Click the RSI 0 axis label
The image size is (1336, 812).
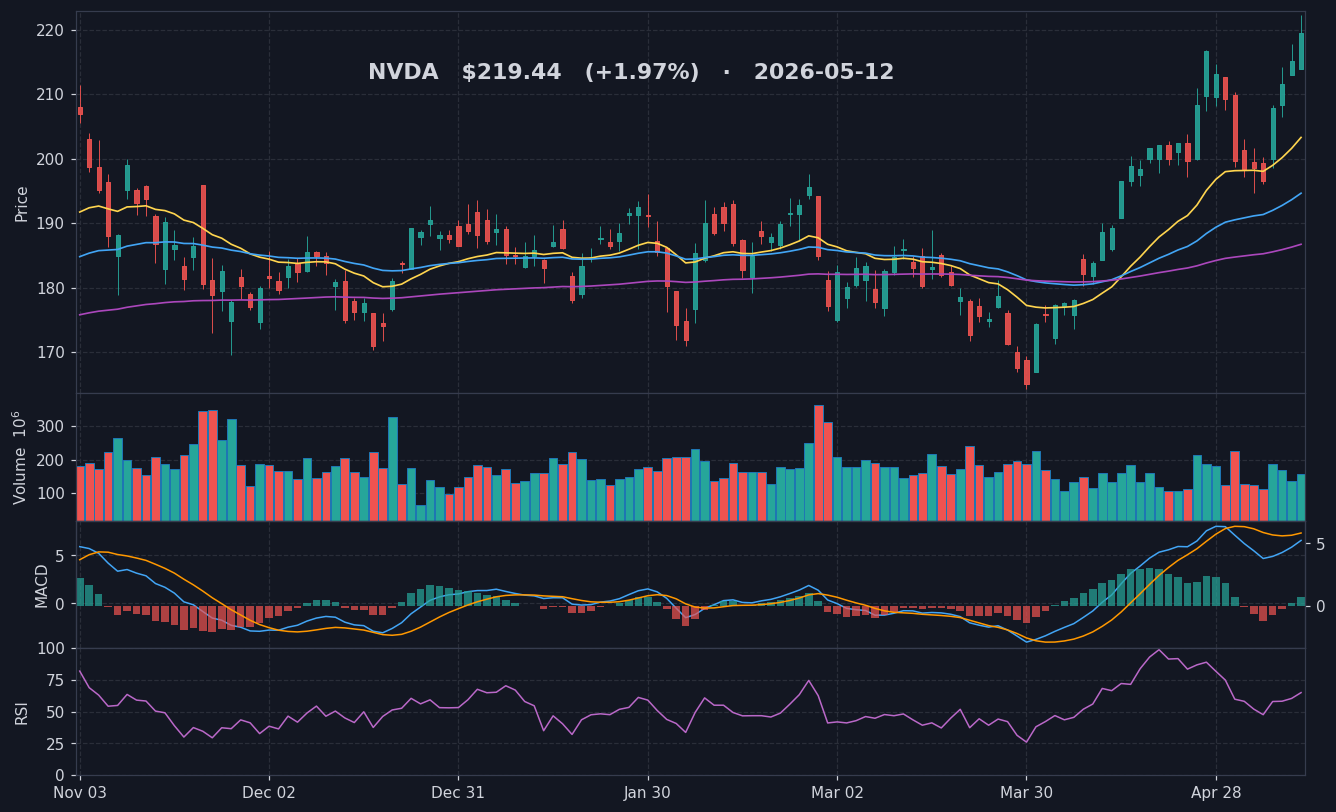(60, 776)
